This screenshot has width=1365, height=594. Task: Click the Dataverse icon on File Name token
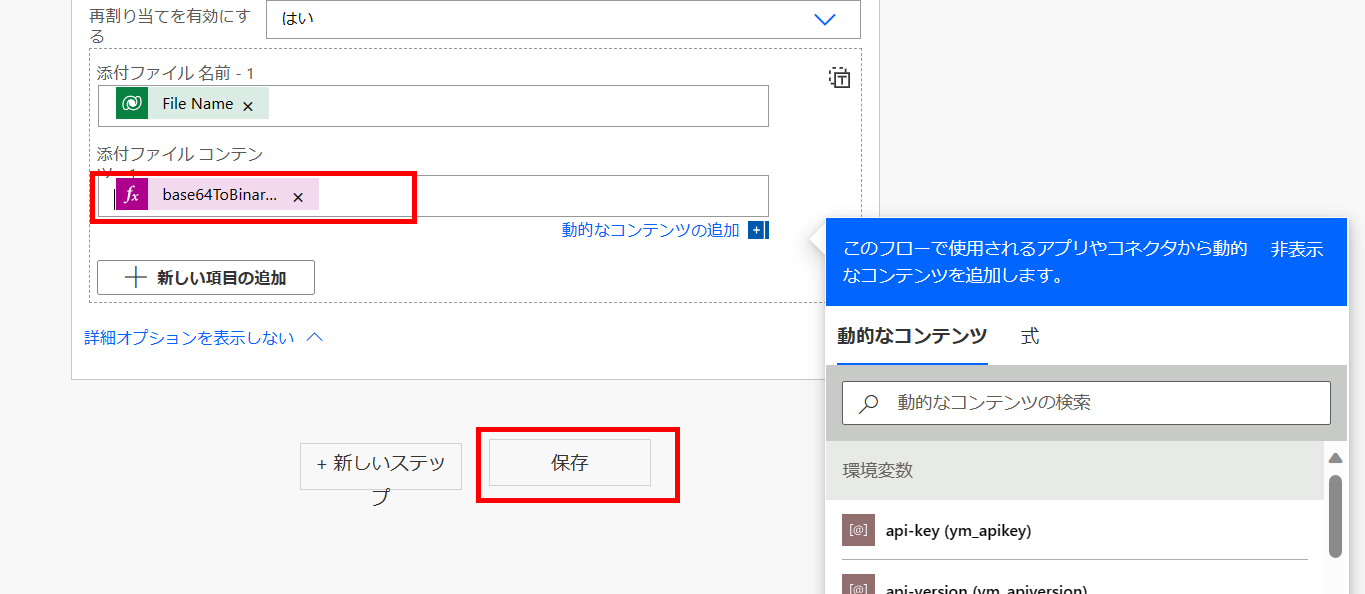(132, 104)
